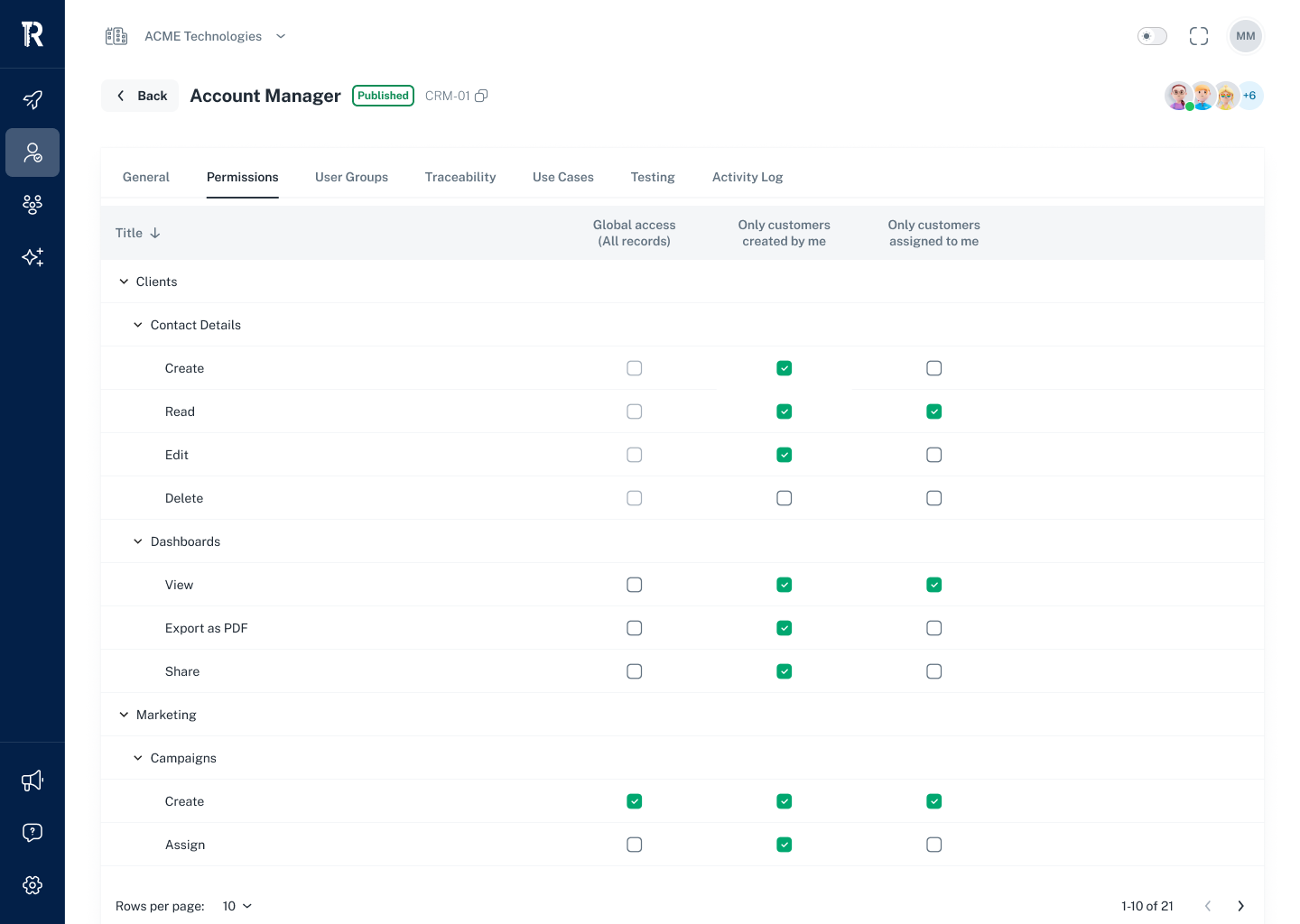Click the AI sparkles sidebar icon
This screenshot has width=1300, height=924.
pyautogui.click(x=32, y=257)
